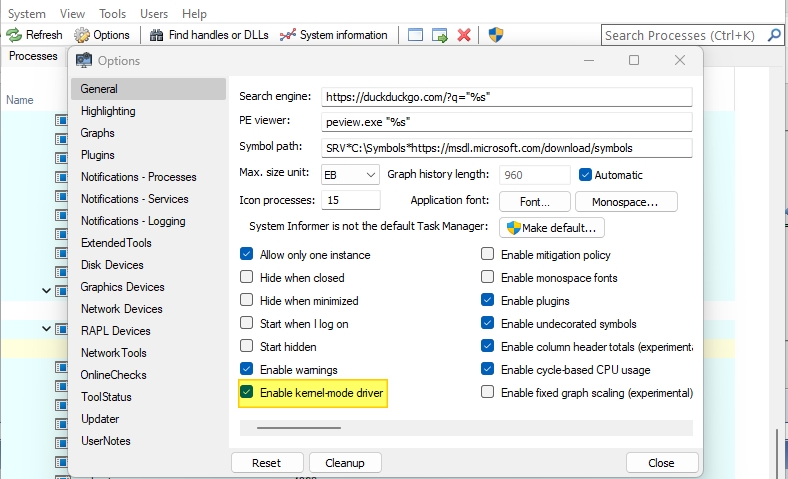Click the Monospace... button

point(626,202)
